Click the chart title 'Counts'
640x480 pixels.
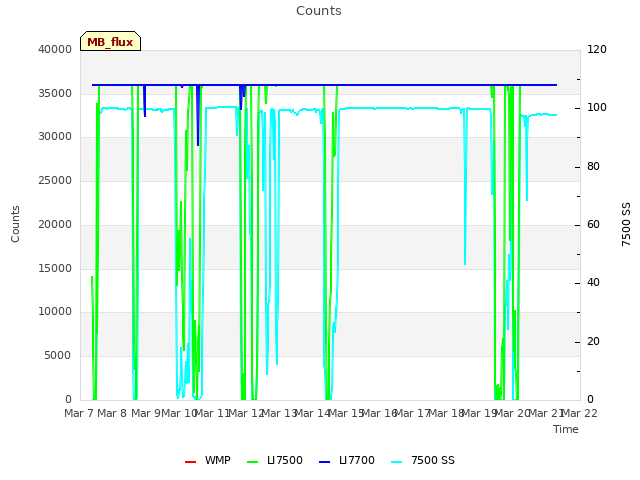[319, 11]
